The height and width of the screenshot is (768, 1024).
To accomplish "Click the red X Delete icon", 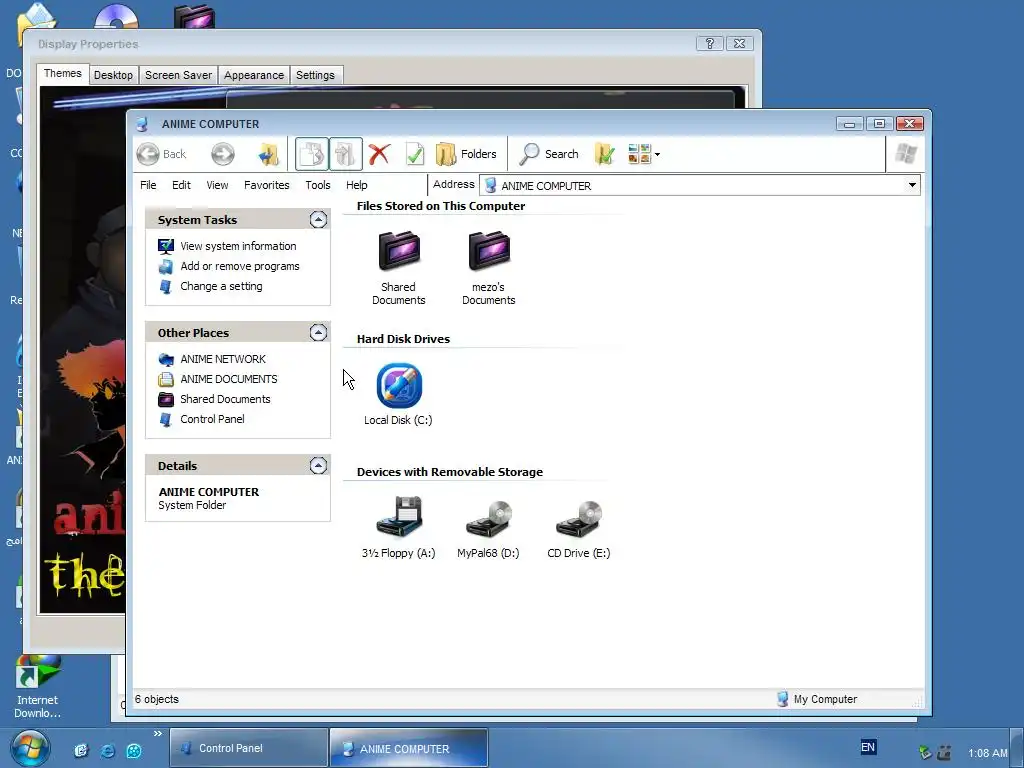I will [x=379, y=154].
